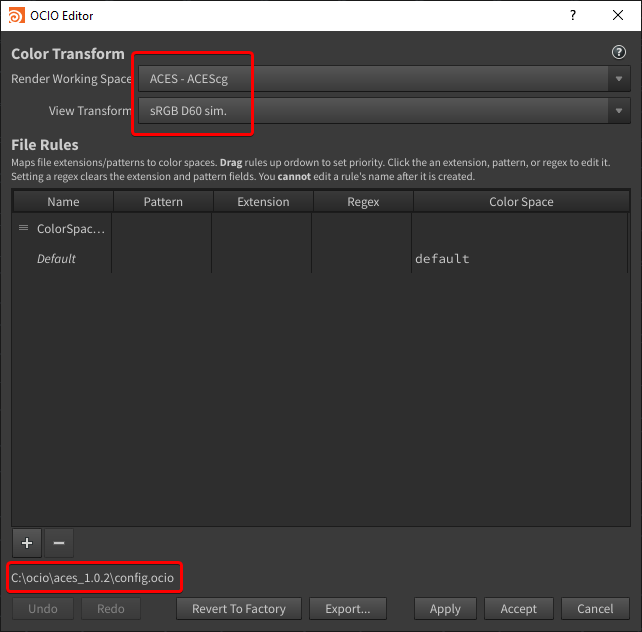Click the Undo button
Viewport: 642px width, 632px height.
pyautogui.click(x=43, y=609)
